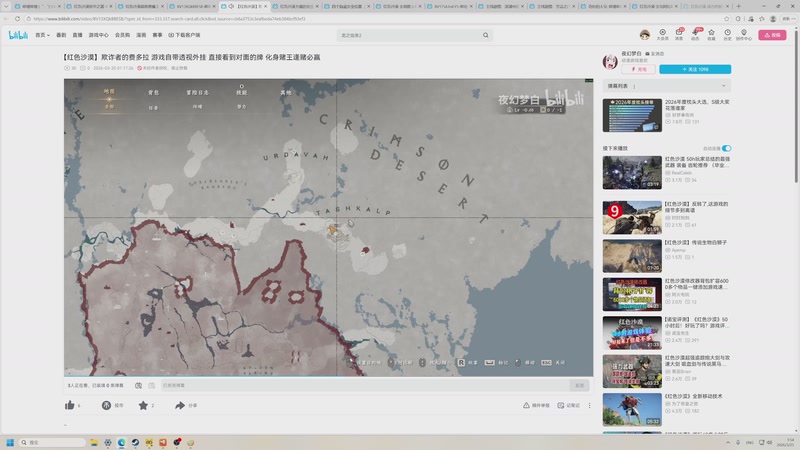This screenshot has width=800, height=450.
Task: Open Steam from taskbar
Action: 135,442
